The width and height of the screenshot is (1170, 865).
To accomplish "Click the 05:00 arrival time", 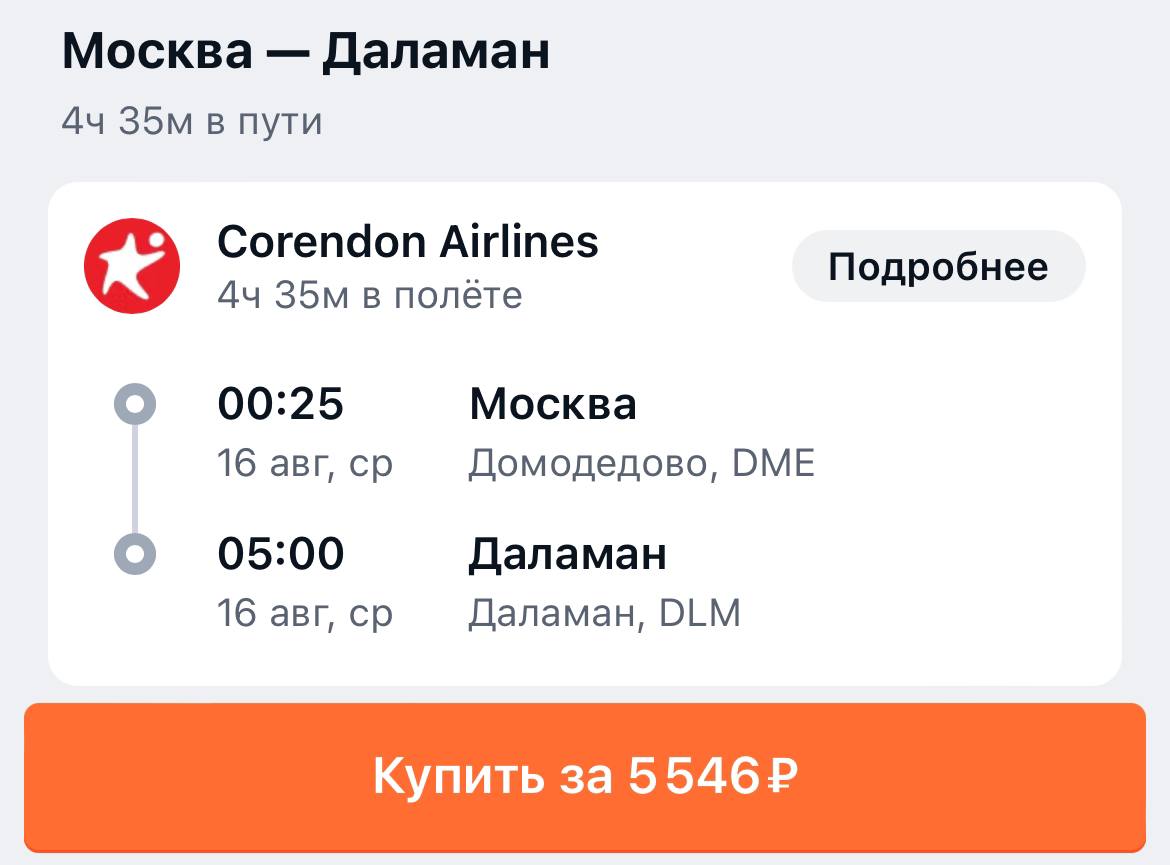I will 281,553.
